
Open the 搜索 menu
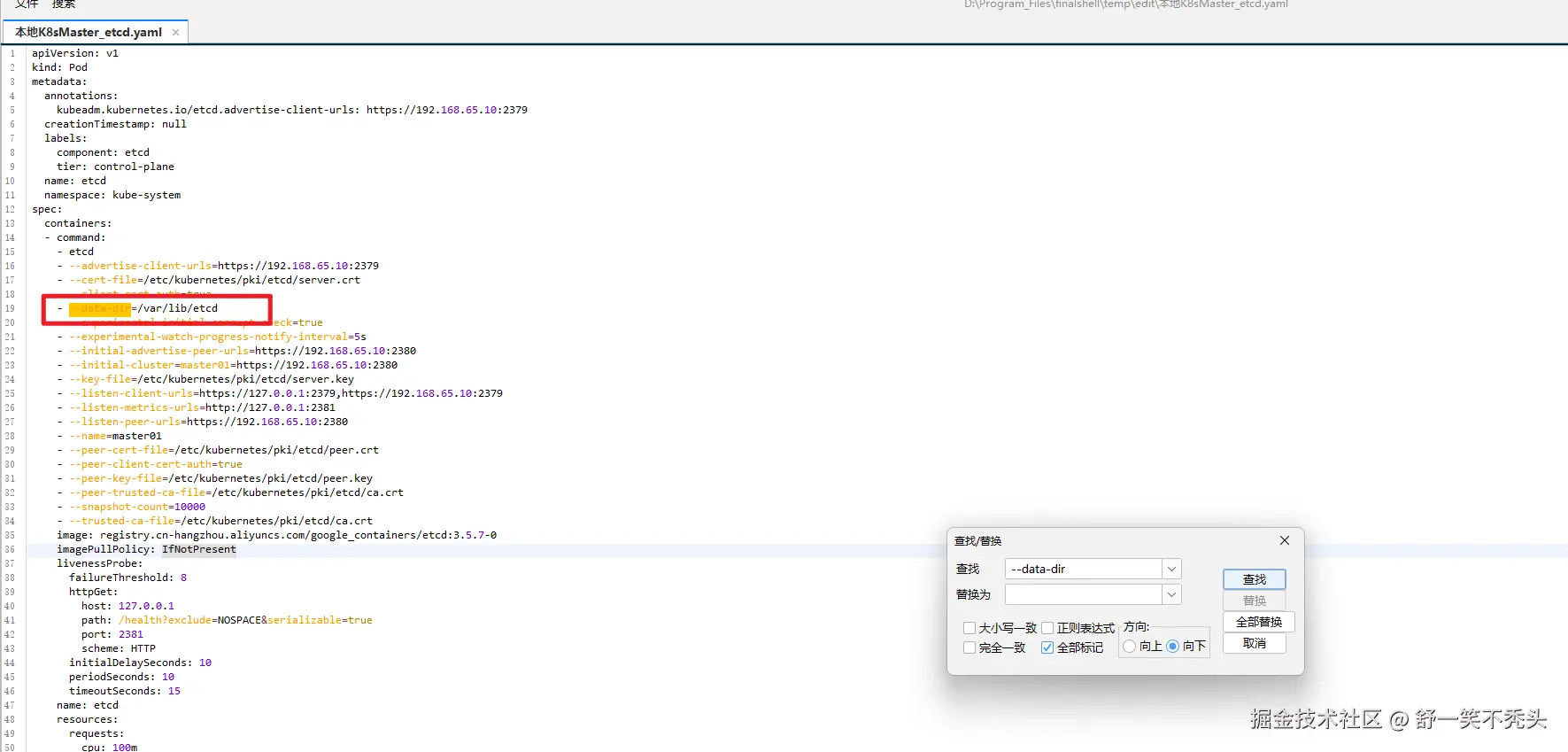coord(63,4)
